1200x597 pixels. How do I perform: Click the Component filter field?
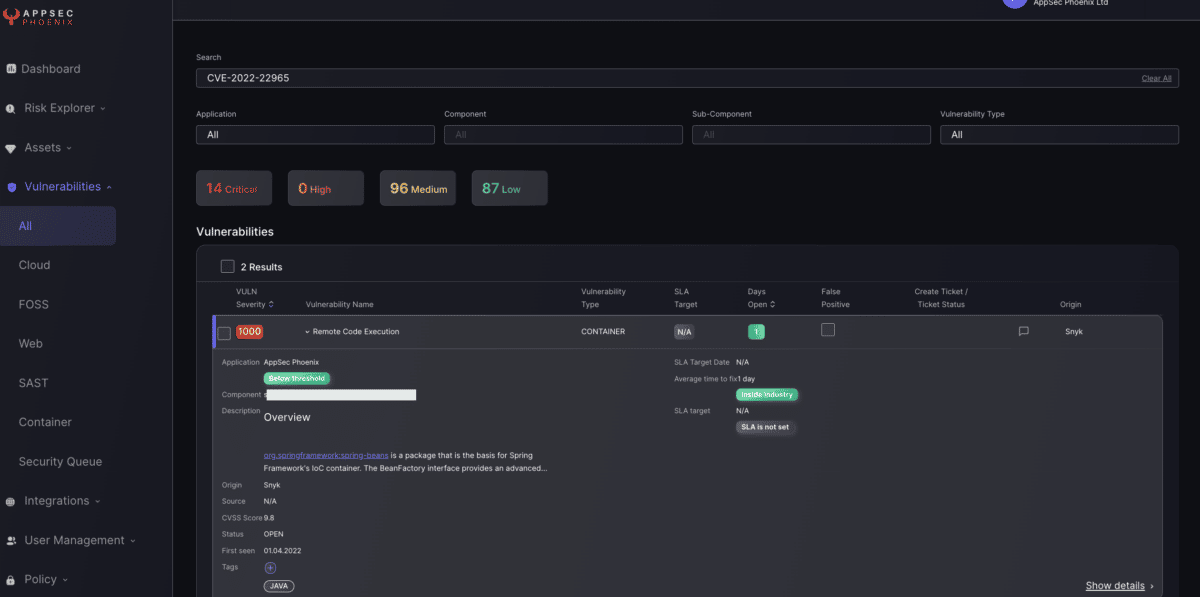pyautogui.click(x=563, y=134)
